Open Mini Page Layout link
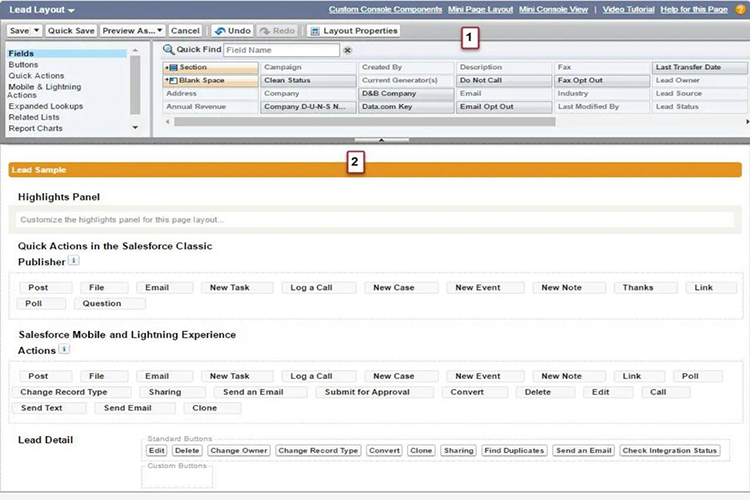750x500 pixels. tap(480, 10)
